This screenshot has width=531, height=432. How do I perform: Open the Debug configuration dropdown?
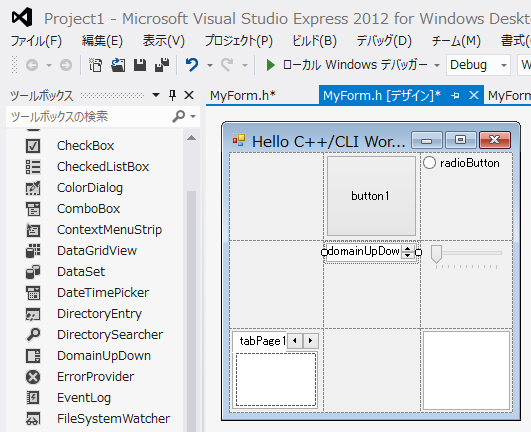pos(479,65)
